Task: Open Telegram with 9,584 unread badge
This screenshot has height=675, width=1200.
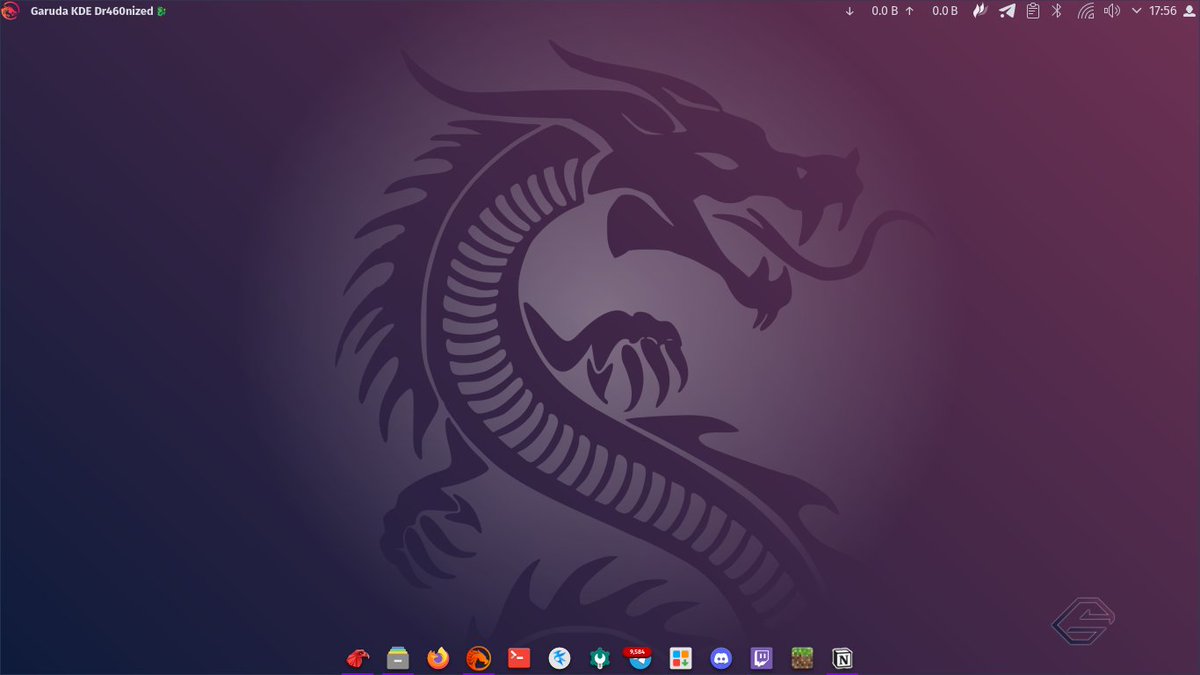Action: [x=640, y=658]
